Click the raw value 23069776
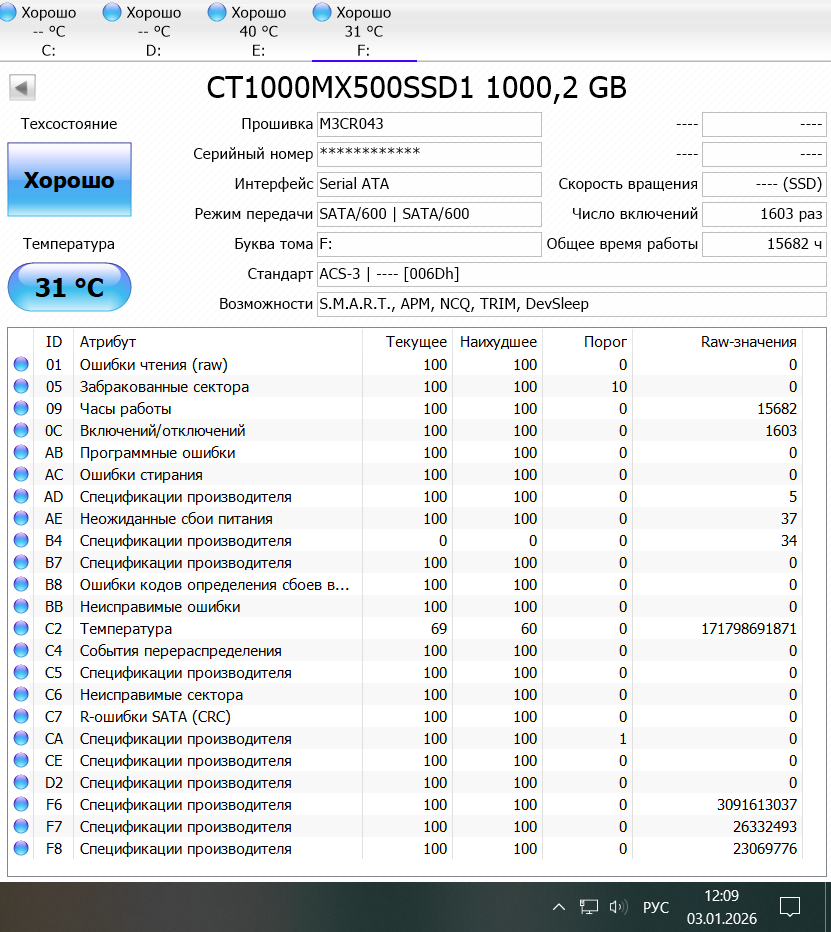Image resolution: width=831 pixels, height=932 pixels. 765,849
